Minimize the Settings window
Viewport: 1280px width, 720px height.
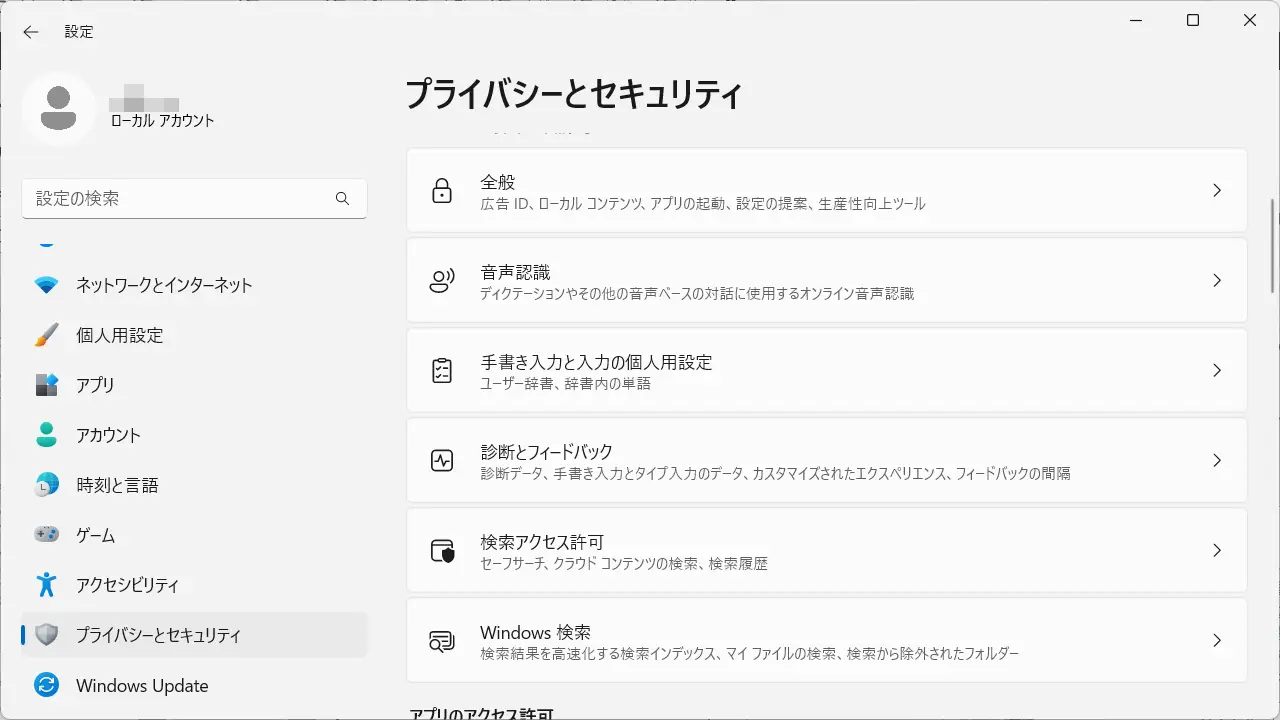[1136, 20]
